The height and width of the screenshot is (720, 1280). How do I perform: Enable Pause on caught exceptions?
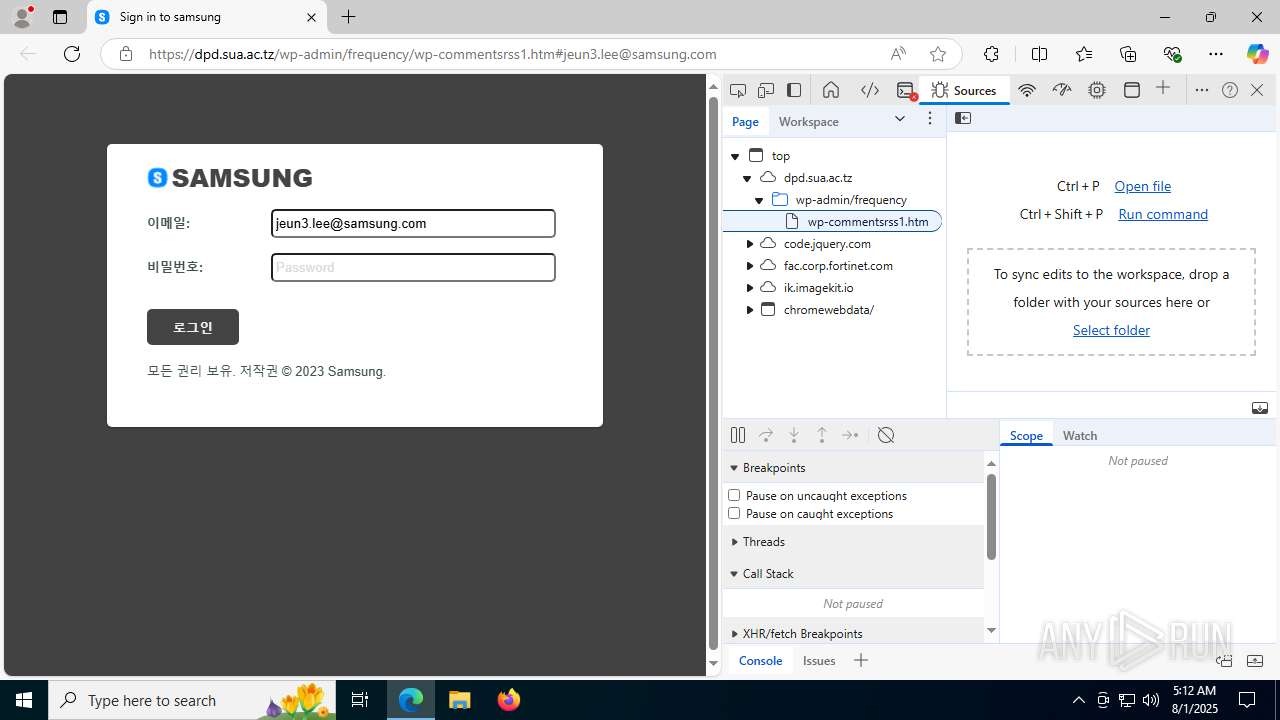click(734, 513)
